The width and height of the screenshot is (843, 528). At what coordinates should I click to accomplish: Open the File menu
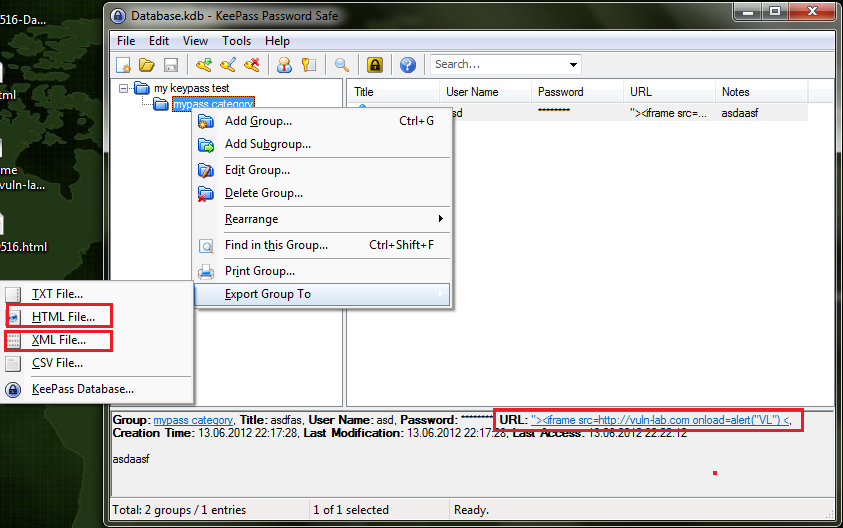point(126,41)
